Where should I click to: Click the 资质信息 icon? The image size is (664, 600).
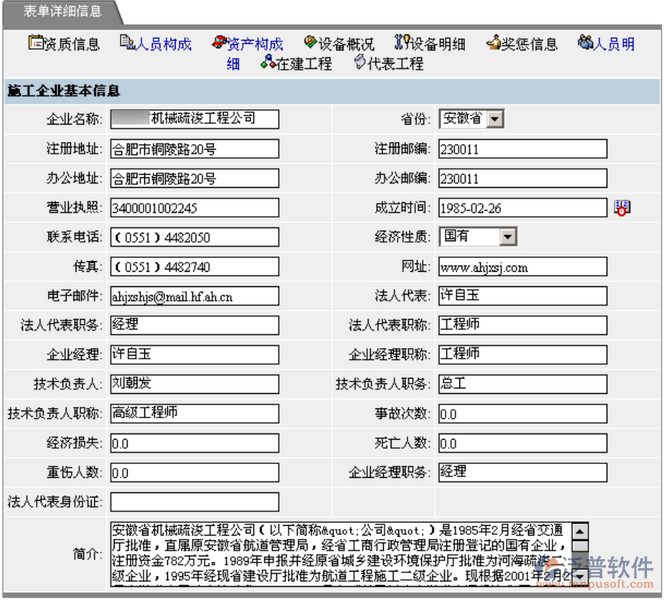pos(36,43)
